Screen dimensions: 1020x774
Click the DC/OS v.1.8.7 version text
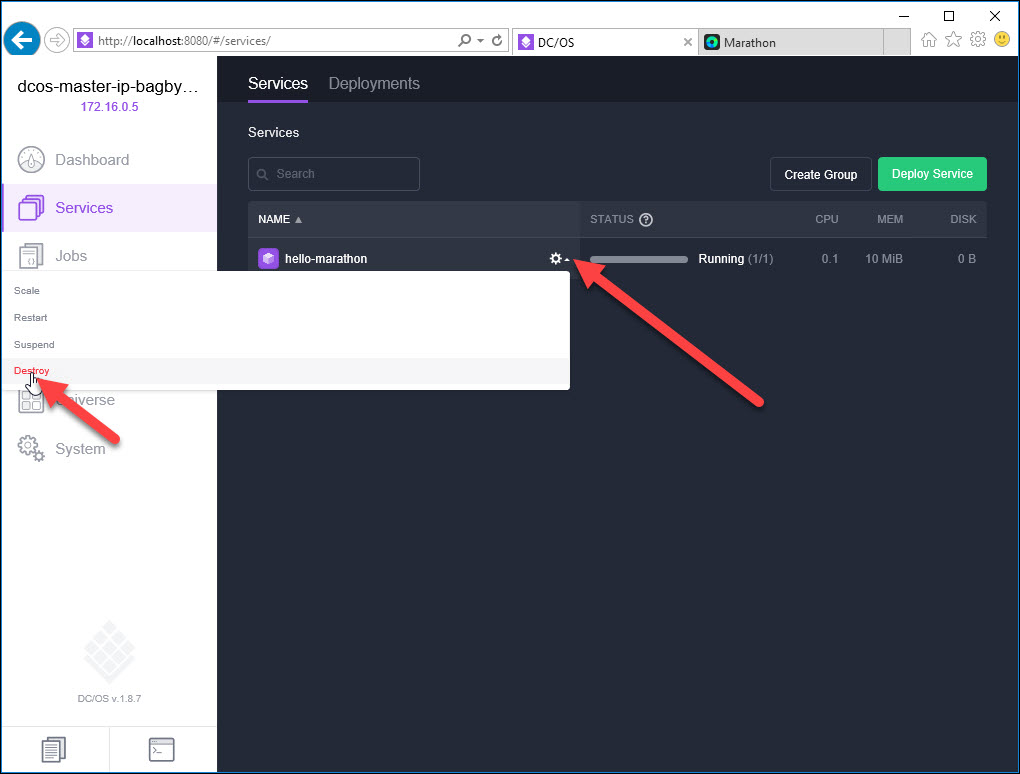(109, 699)
